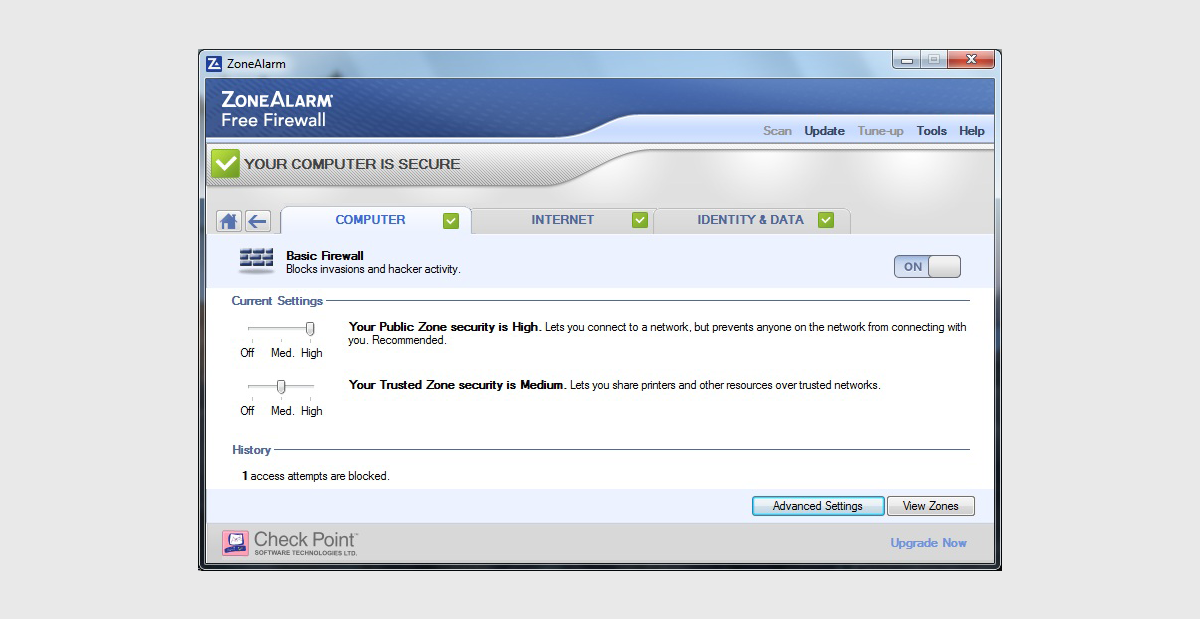Open Advanced Settings
The image size is (1200, 619).
(x=818, y=506)
